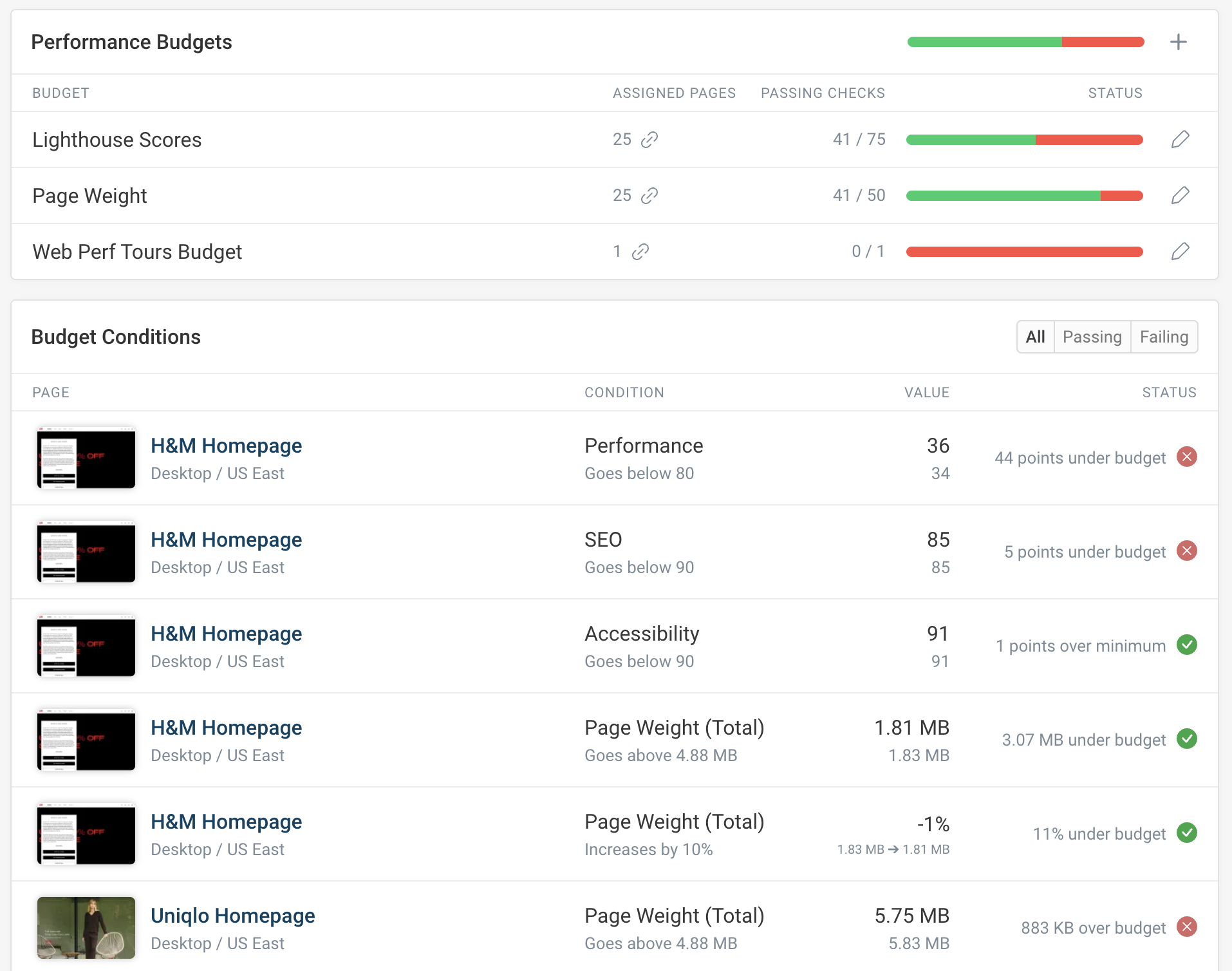Show All budget conditions
Viewport: 1232px width, 971px height.
point(1035,337)
